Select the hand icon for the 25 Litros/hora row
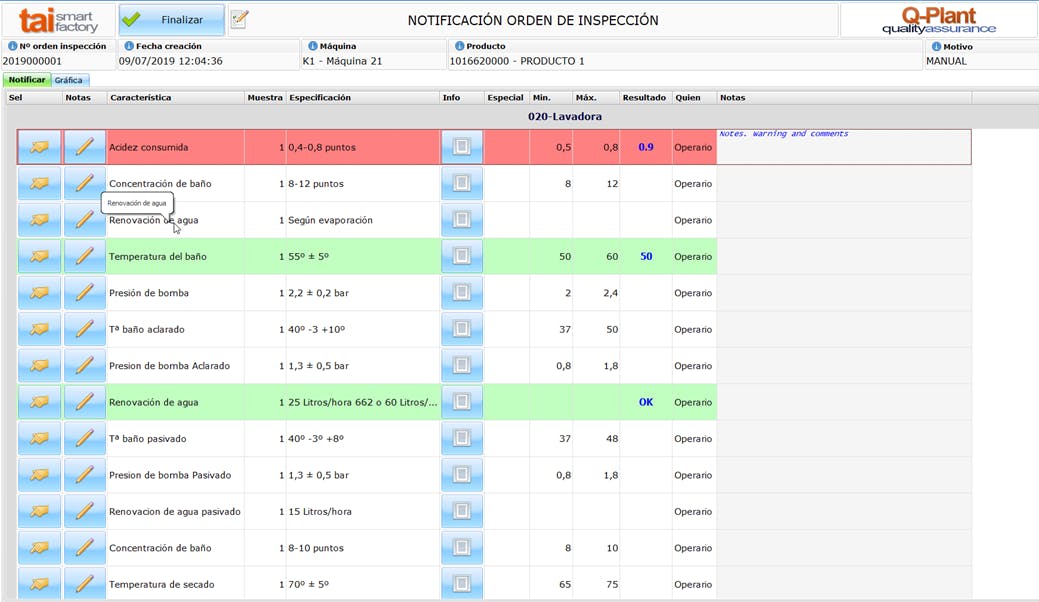Viewport: 1039px width, 602px height. pos(39,402)
